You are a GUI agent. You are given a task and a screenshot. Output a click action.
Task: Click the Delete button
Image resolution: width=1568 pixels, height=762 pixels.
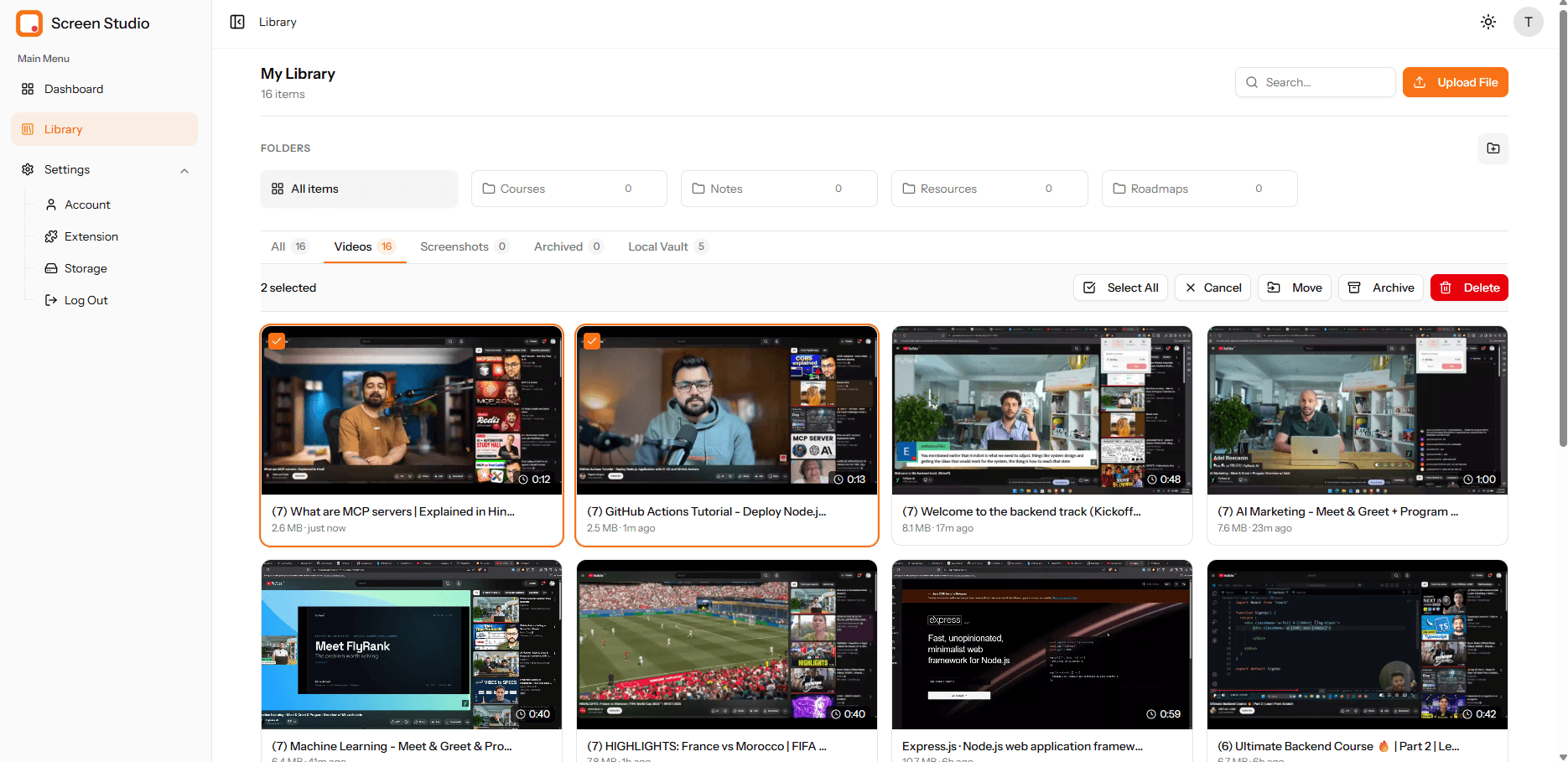[1469, 288]
